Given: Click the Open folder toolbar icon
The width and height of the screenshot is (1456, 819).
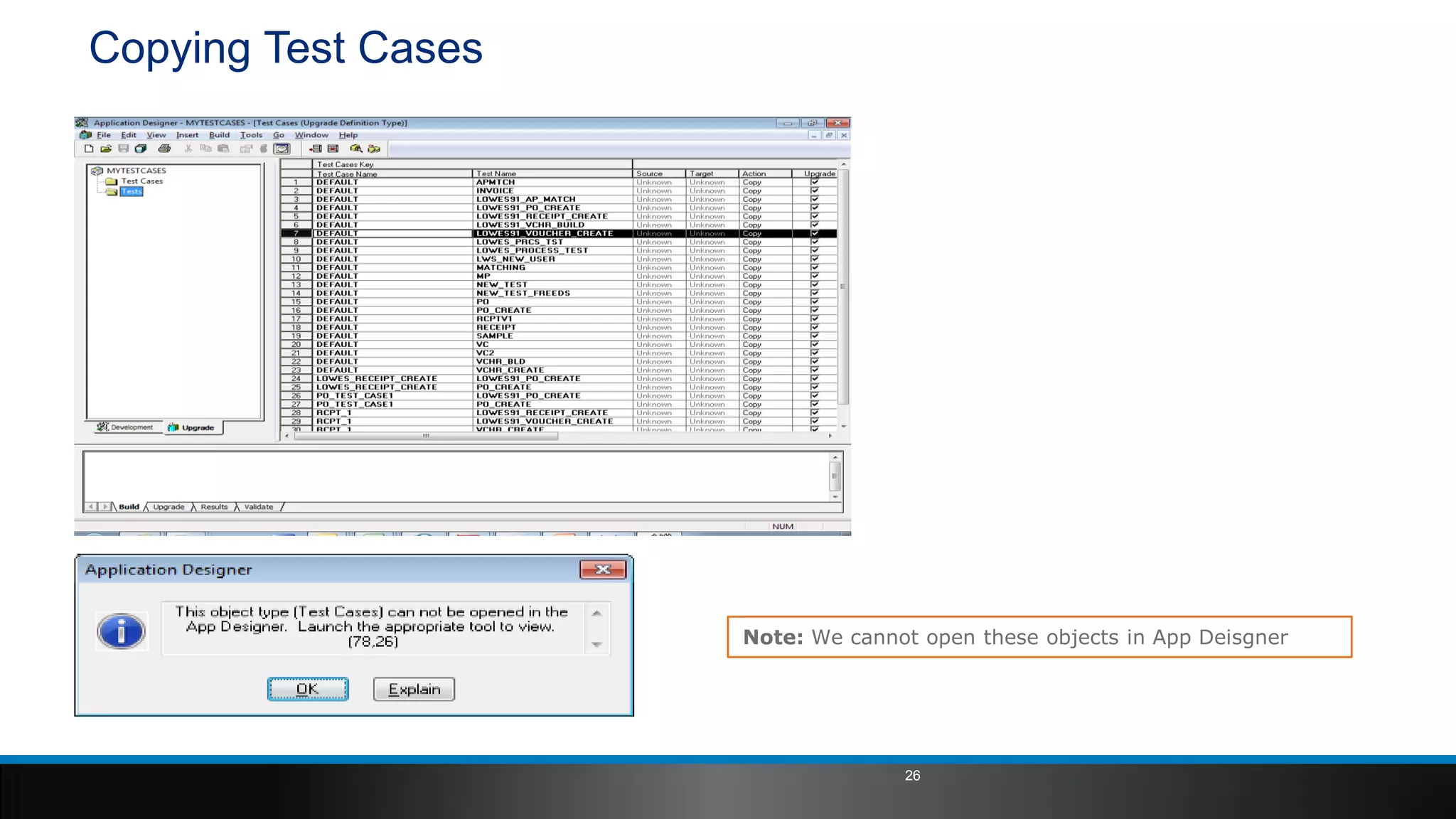Looking at the screenshot, I should [x=106, y=149].
